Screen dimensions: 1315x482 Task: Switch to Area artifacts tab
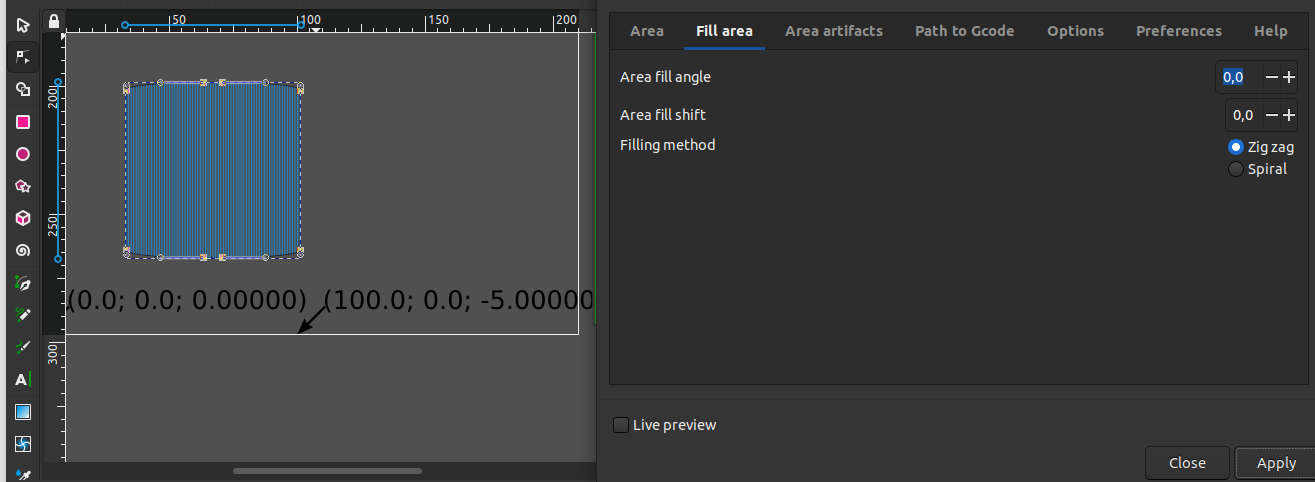[x=834, y=31]
